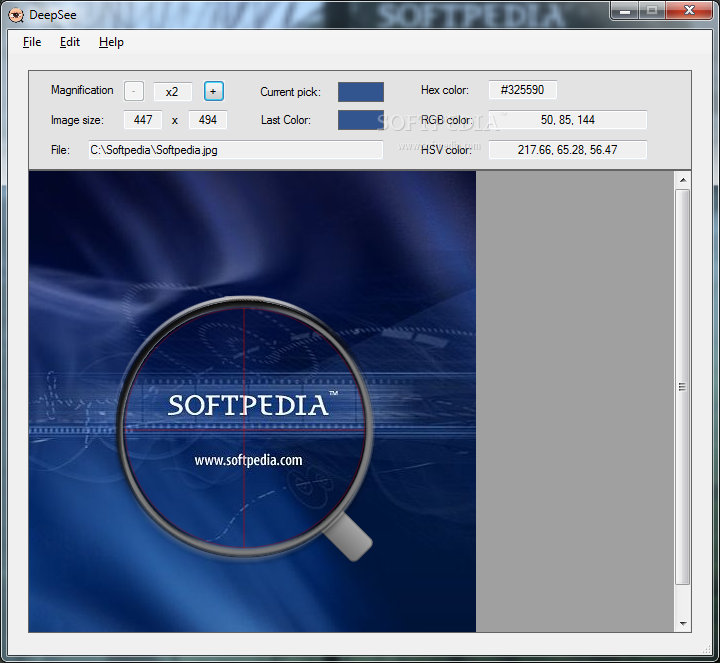Click the Magnification label
This screenshot has width=720, height=663.
pos(82,90)
